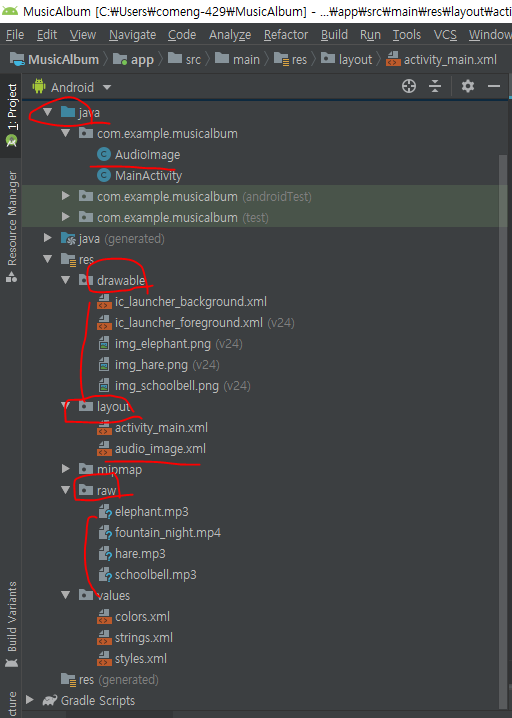This screenshot has width=512, height=718.
Task: Open the Code menu
Action: 182,35
